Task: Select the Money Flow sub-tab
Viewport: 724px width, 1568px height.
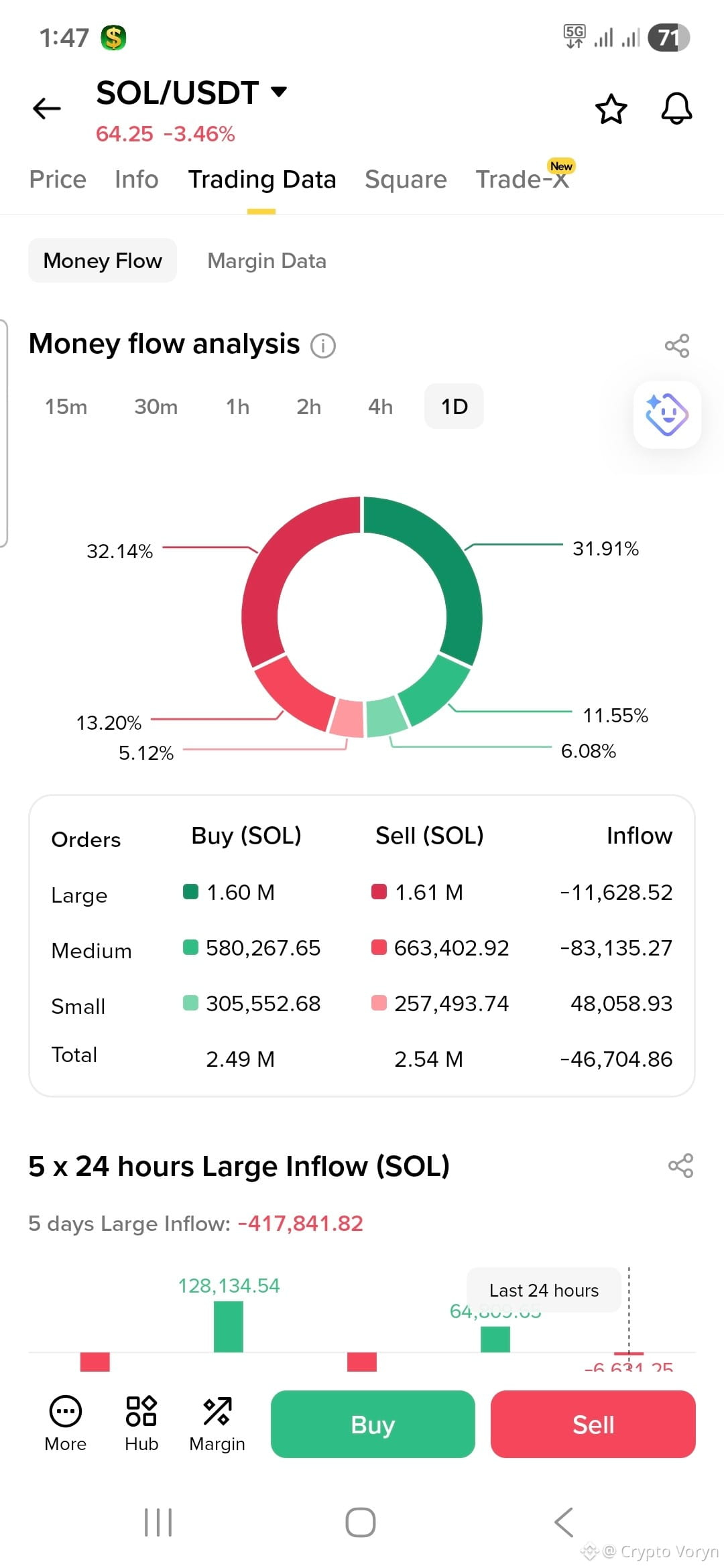Action: tap(103, 261)
